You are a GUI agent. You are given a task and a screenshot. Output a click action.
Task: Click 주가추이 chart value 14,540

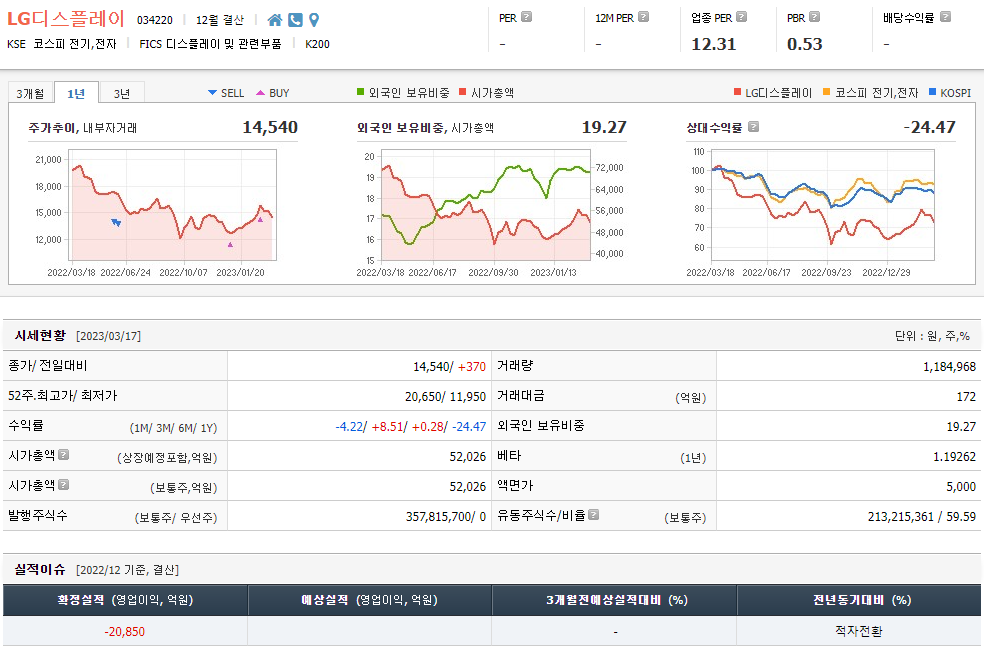pos(270,127)
